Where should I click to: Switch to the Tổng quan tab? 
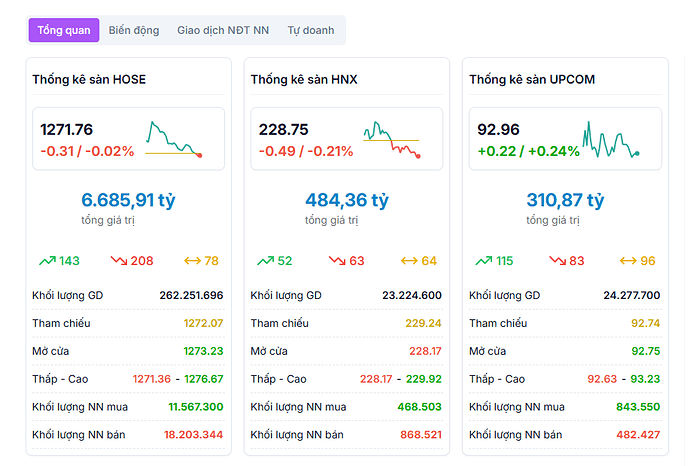64,30
